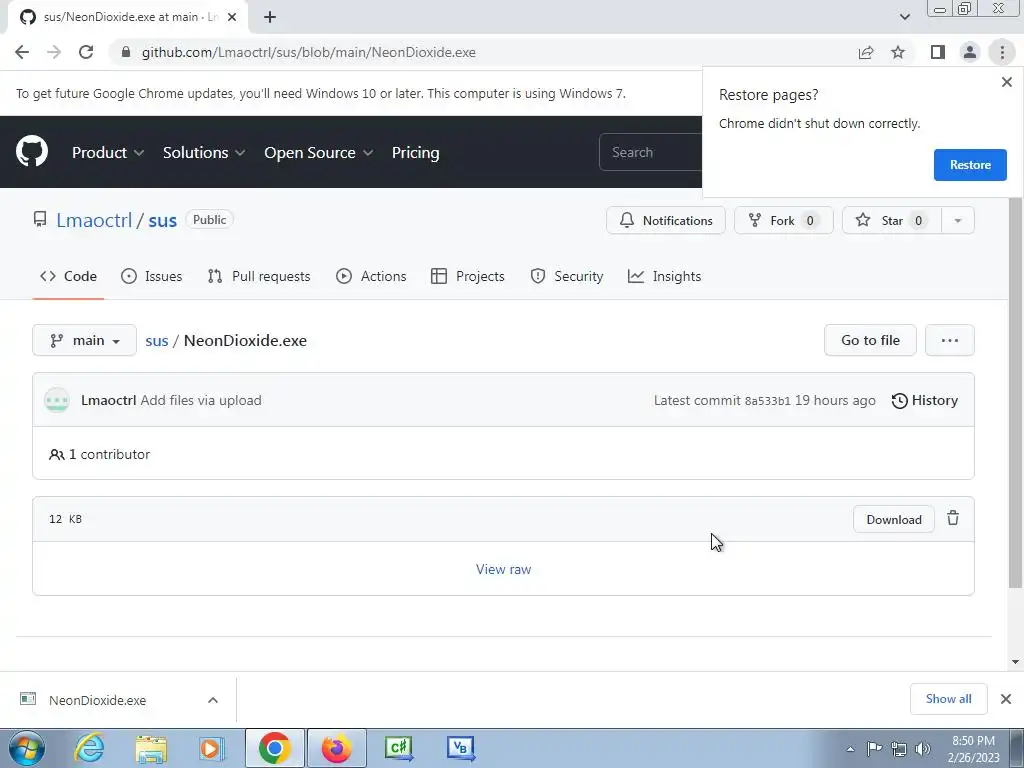This screenshot has height=768, width=1024.
Task: Download the NeonDioxide.exe file
Action: click(893, 519)
